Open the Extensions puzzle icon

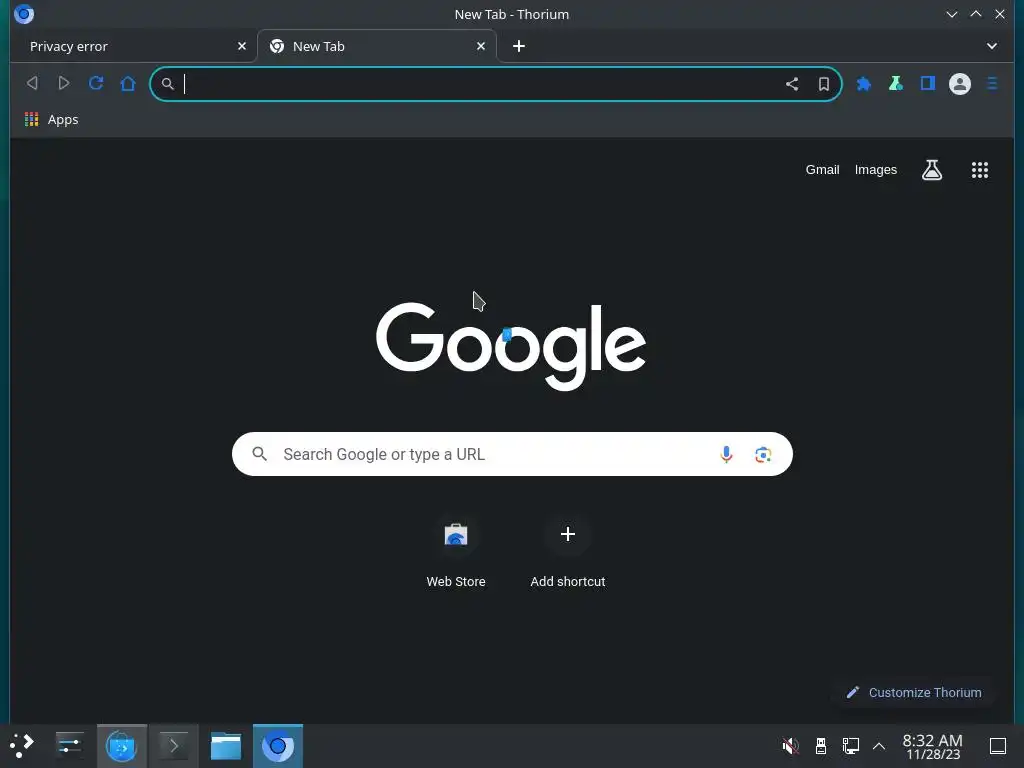click(x=863, y=84)
